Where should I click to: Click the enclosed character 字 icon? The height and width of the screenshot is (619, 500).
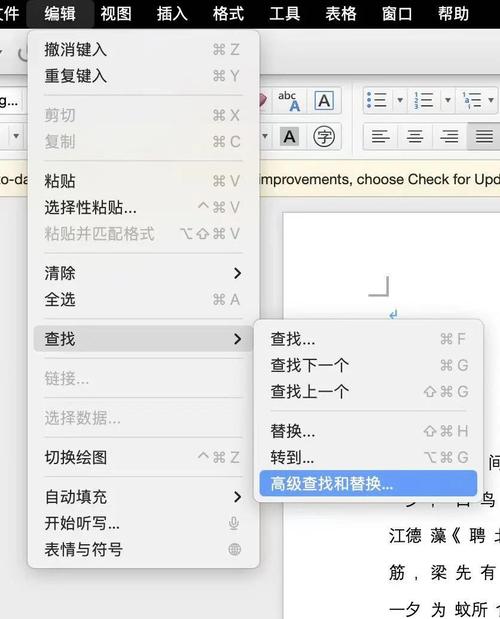(324, 137)
